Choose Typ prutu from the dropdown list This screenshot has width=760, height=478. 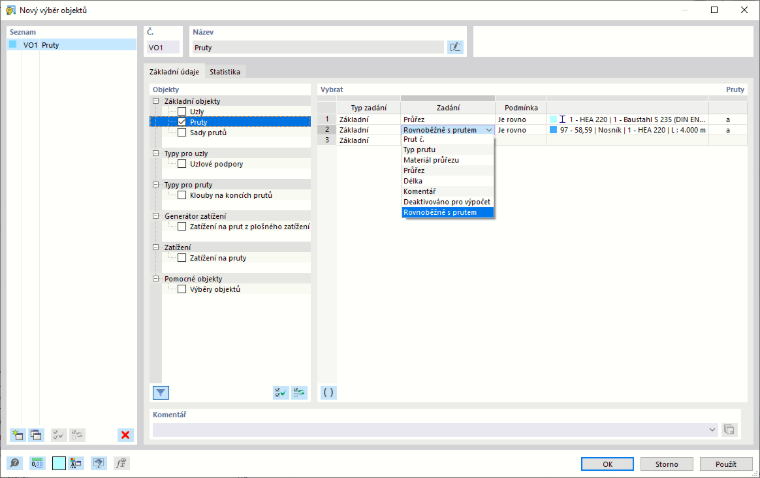pyautogui.click(x=448, y=150)
